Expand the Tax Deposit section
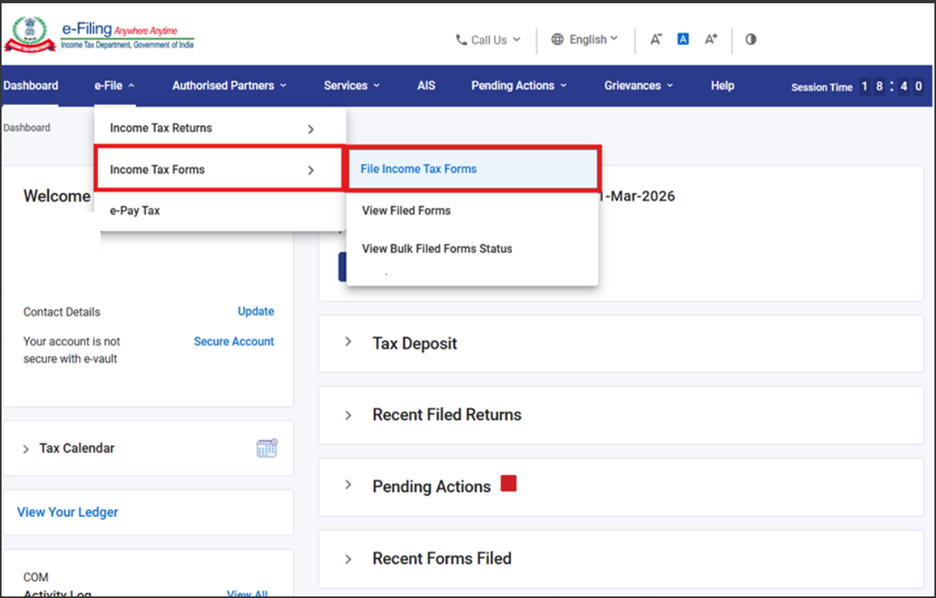This screenshot has width=936, height=598. 414,343
